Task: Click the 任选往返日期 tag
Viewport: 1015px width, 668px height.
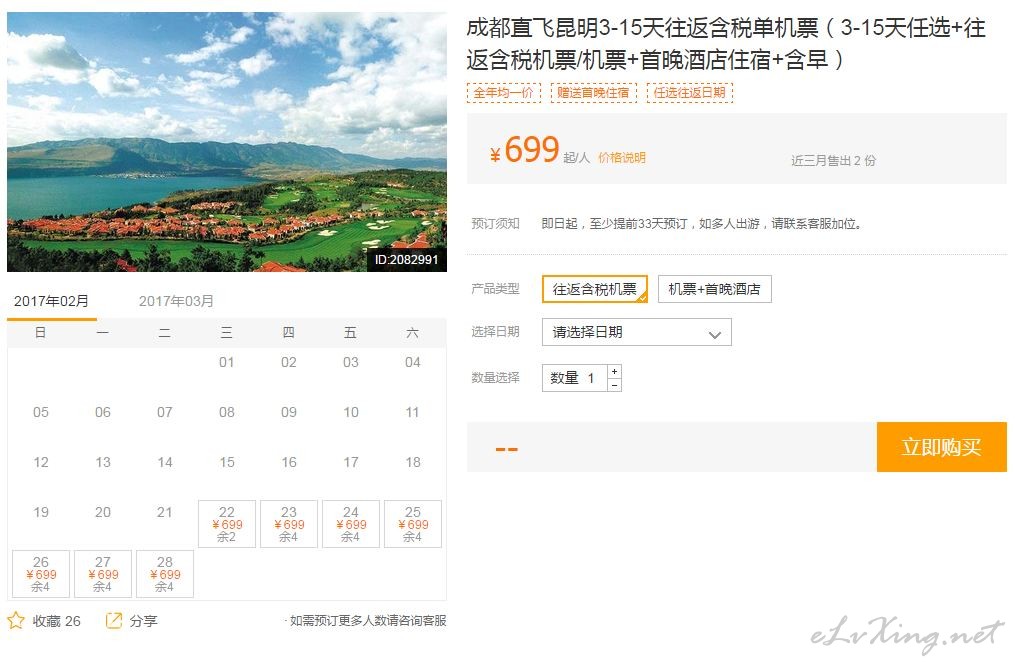Action: pyautogui.click(x=689, y=93)
